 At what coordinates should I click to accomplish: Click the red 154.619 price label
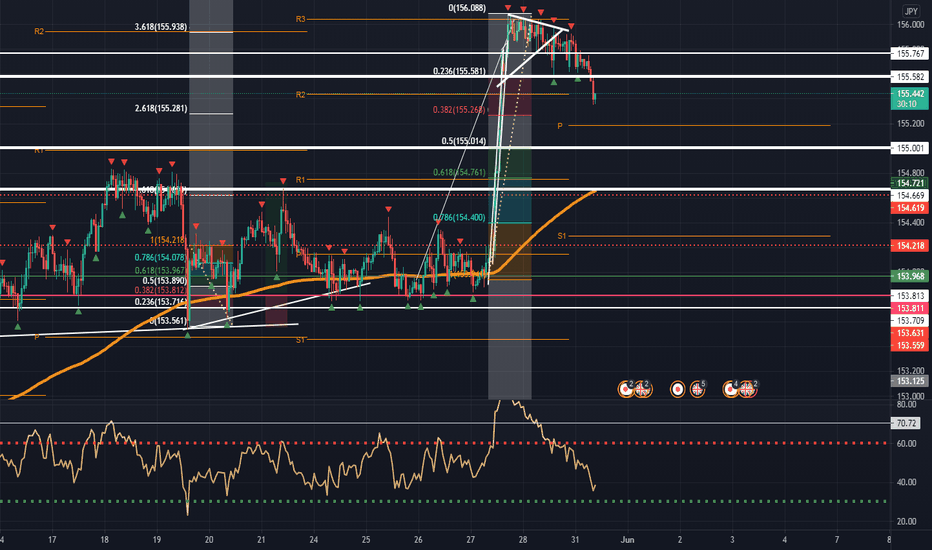click(x=910, y=208)
